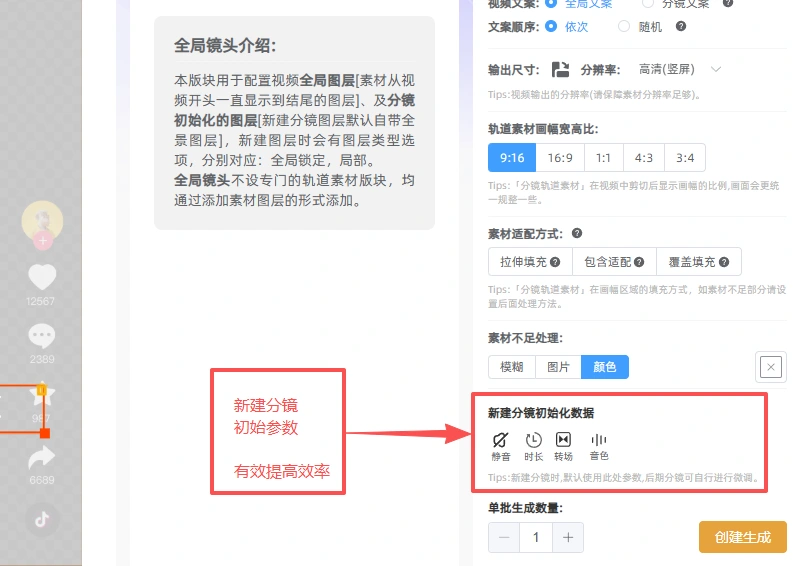Open the comment bubble icon

point(42,336)
